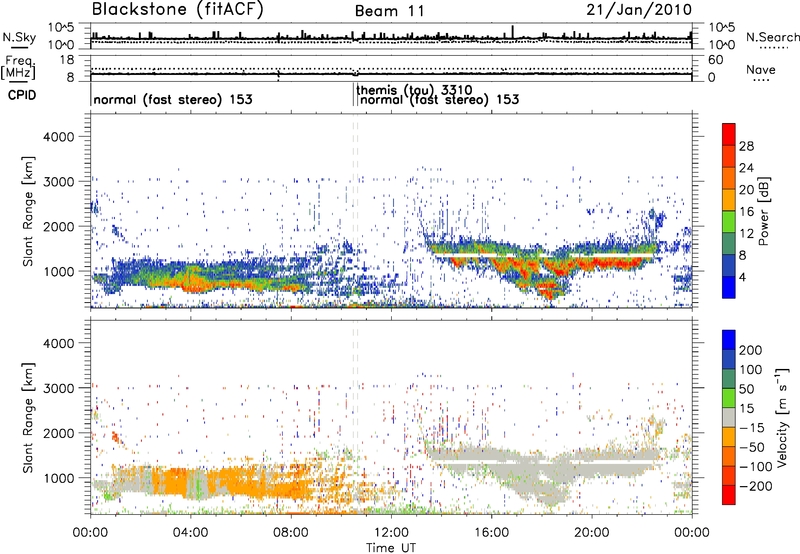This screenshot has height=554, width=800.
Task: Click the "N.Sky" legend label
Action: point(19,37)
